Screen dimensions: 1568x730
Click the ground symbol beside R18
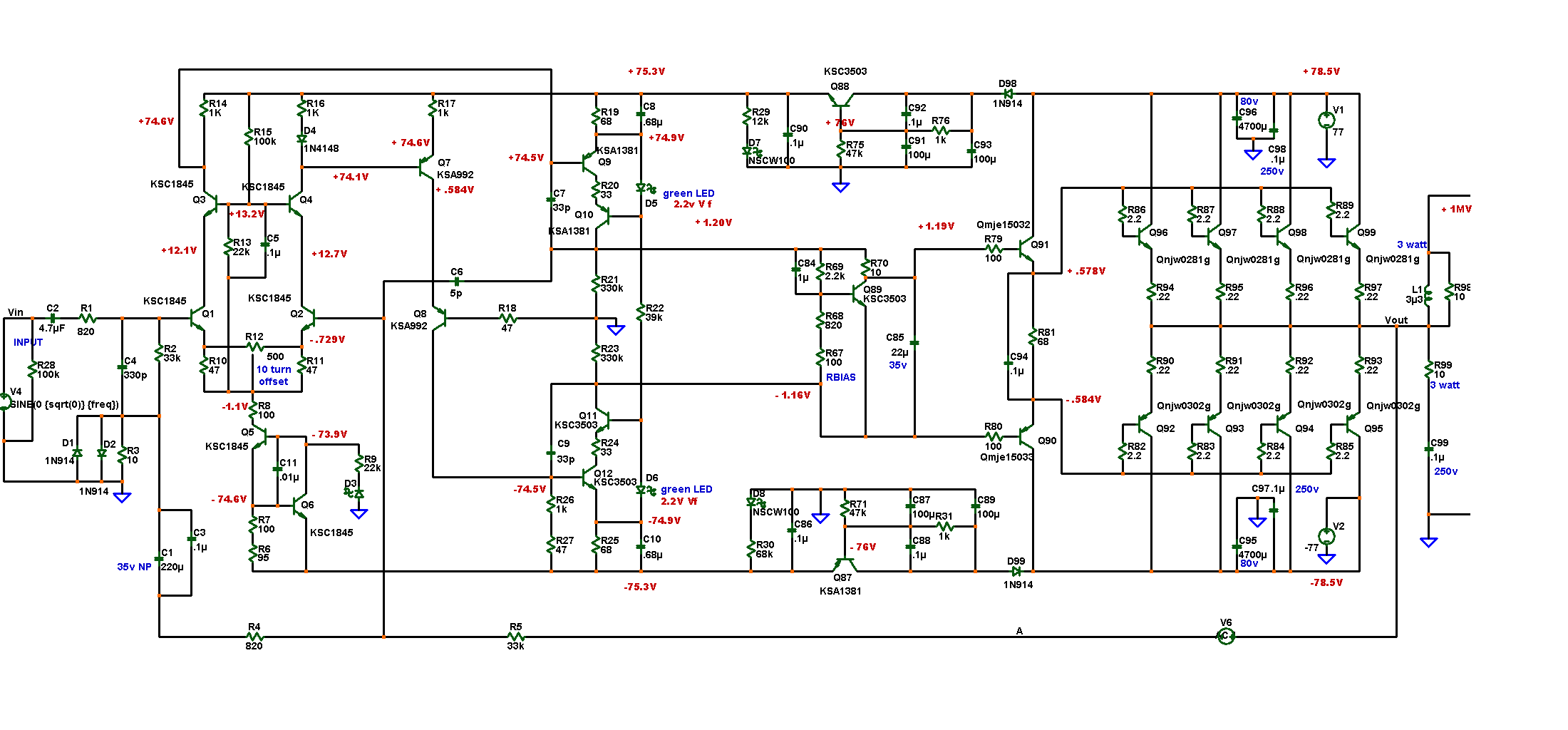tap(616, 329)
